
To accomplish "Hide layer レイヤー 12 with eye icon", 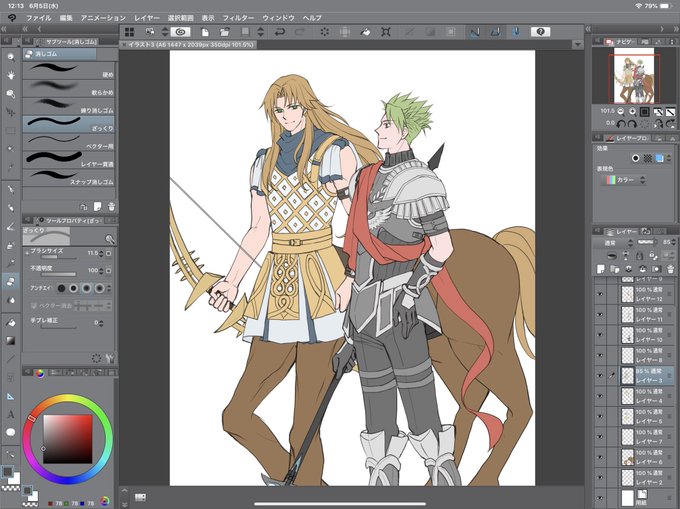I will (x=600, y=294).
